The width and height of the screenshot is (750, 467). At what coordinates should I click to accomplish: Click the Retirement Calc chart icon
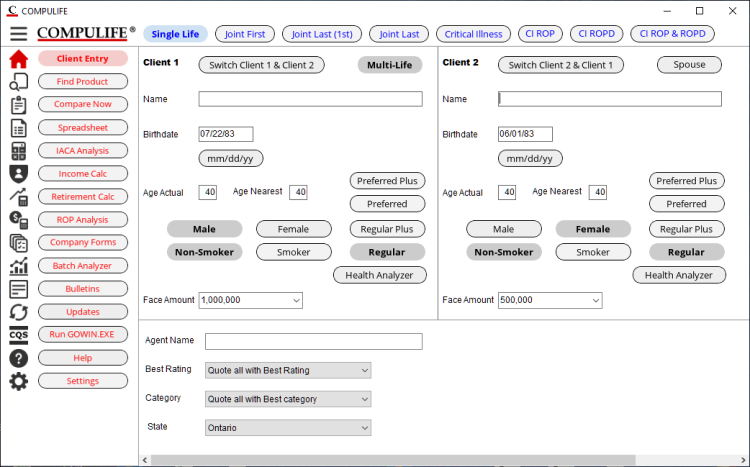(x=19, y=197)
